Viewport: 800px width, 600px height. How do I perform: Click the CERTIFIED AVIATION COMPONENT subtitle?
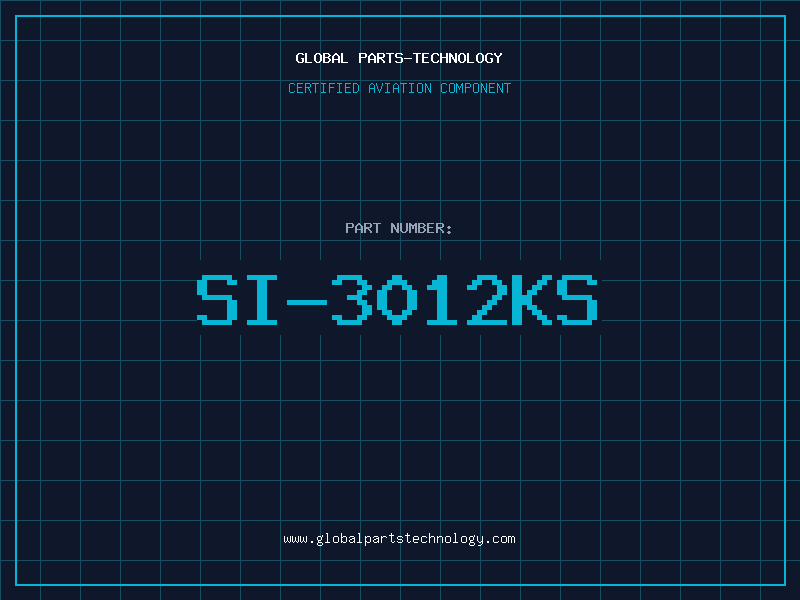[x=399, y=88]
